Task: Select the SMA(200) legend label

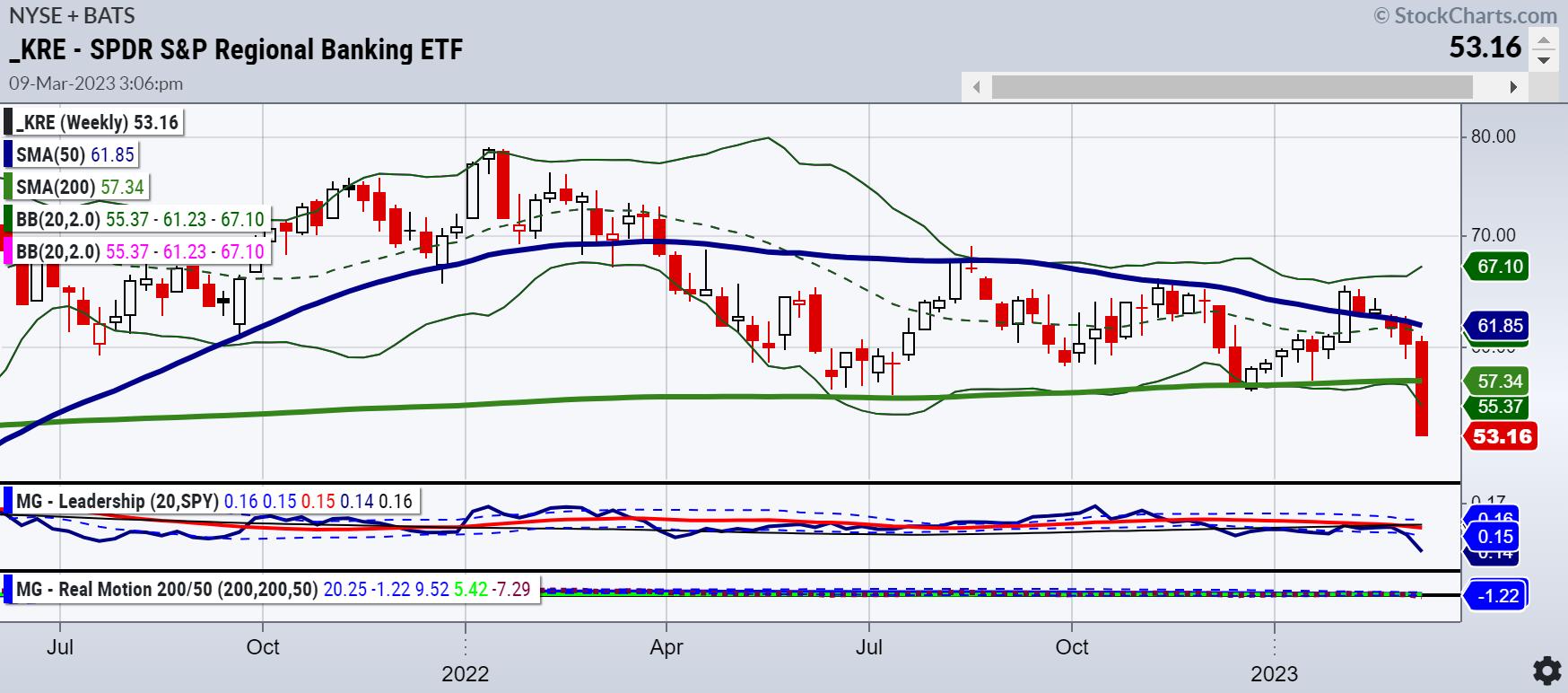Action: tap(75, 187)
